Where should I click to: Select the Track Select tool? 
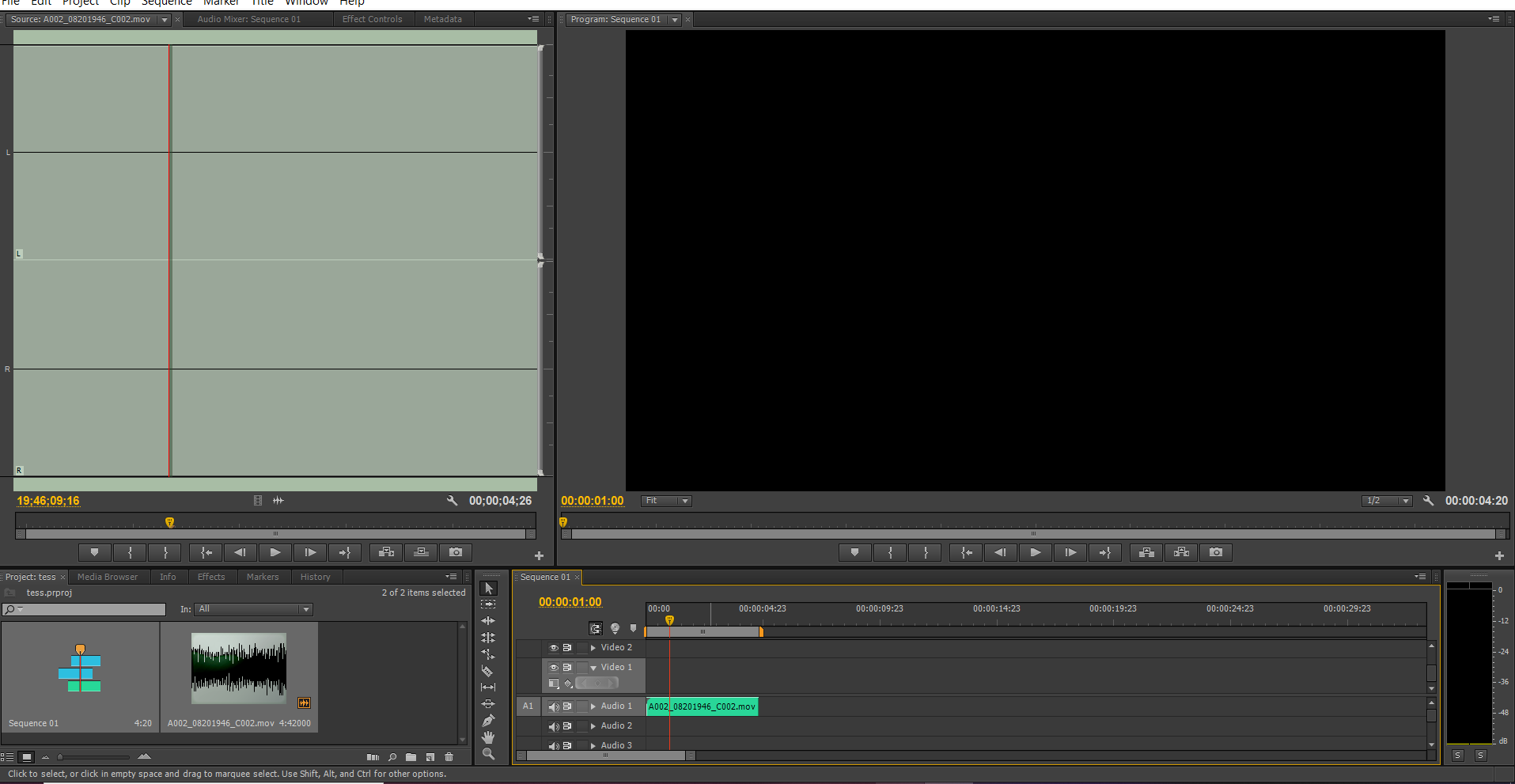point(488,604)
